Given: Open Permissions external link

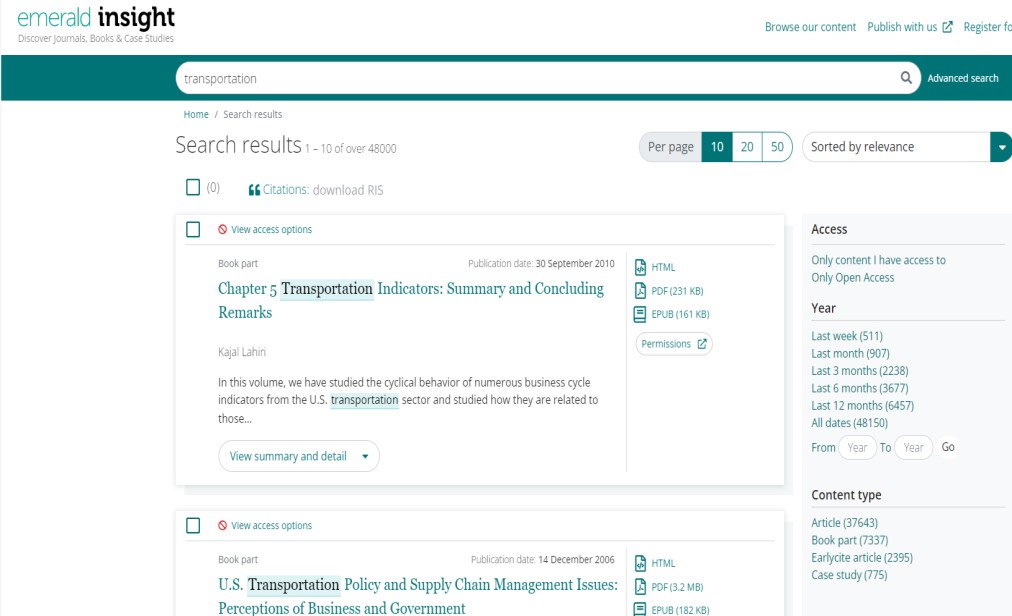Looking at the screenshot, I should pos(674,344).
